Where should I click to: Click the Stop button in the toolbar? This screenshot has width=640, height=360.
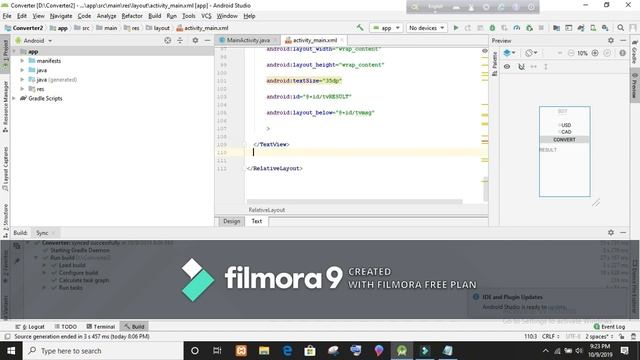[x=541, y=28]
